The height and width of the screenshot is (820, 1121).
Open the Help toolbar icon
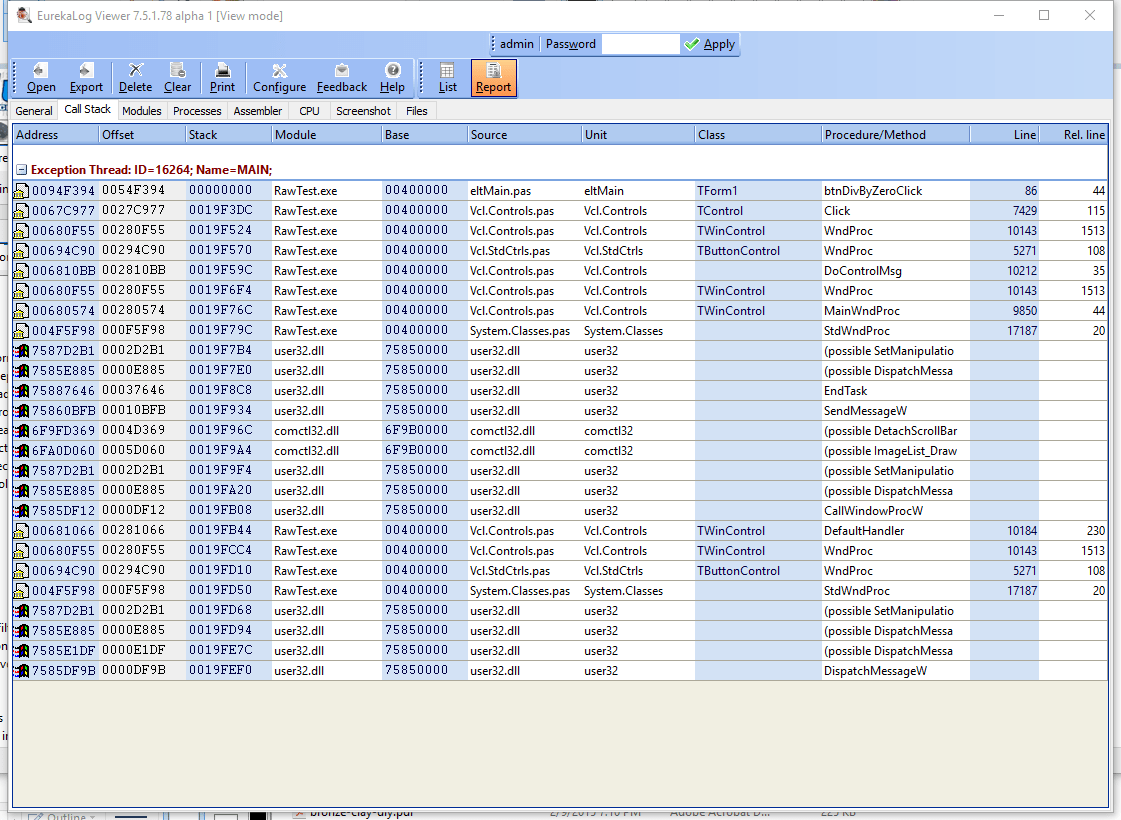[392, 78]
